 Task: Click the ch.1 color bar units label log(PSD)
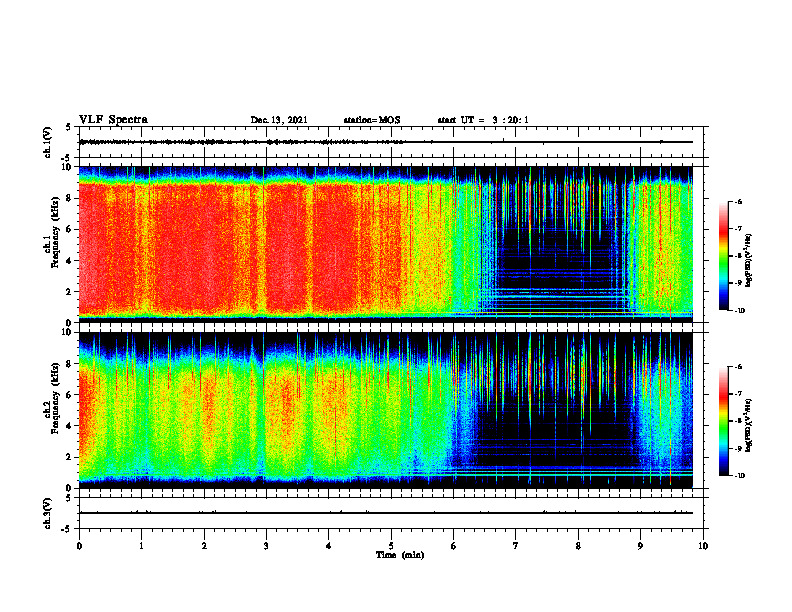tap(748, 260)
